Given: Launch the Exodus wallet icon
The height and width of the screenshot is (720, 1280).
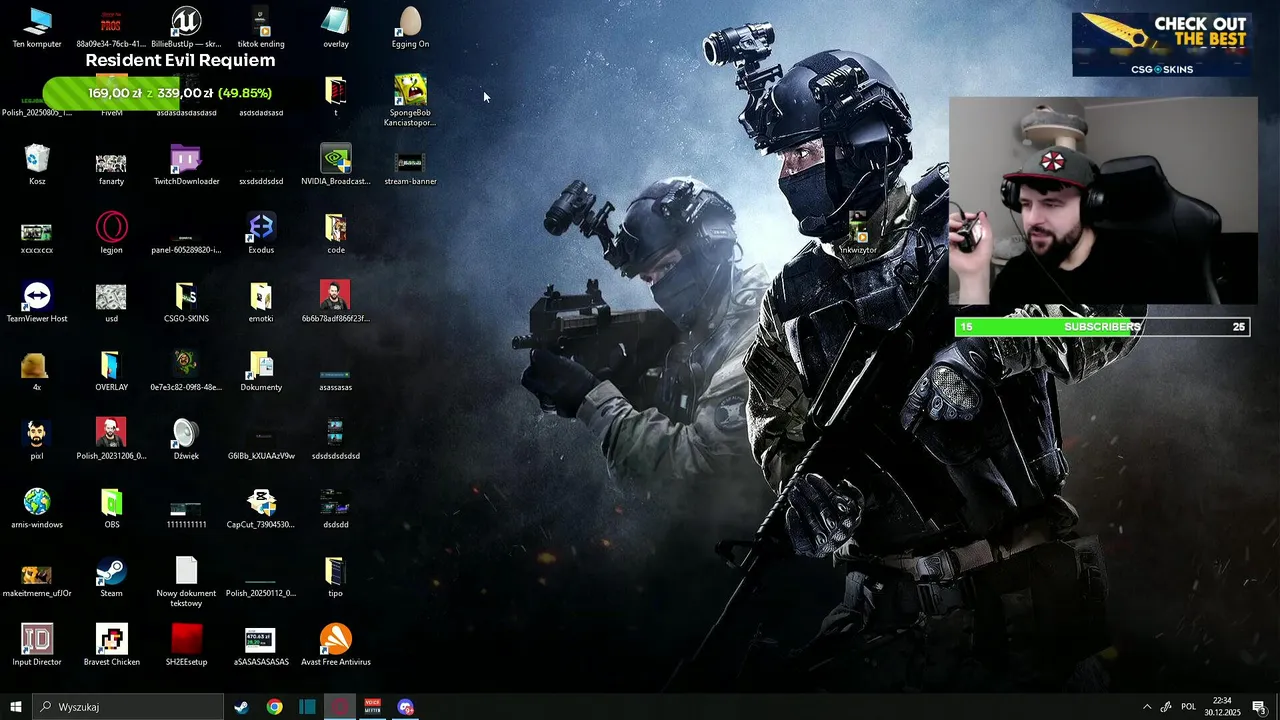Looking at the screenshot, I should click(x=261, y=232).
